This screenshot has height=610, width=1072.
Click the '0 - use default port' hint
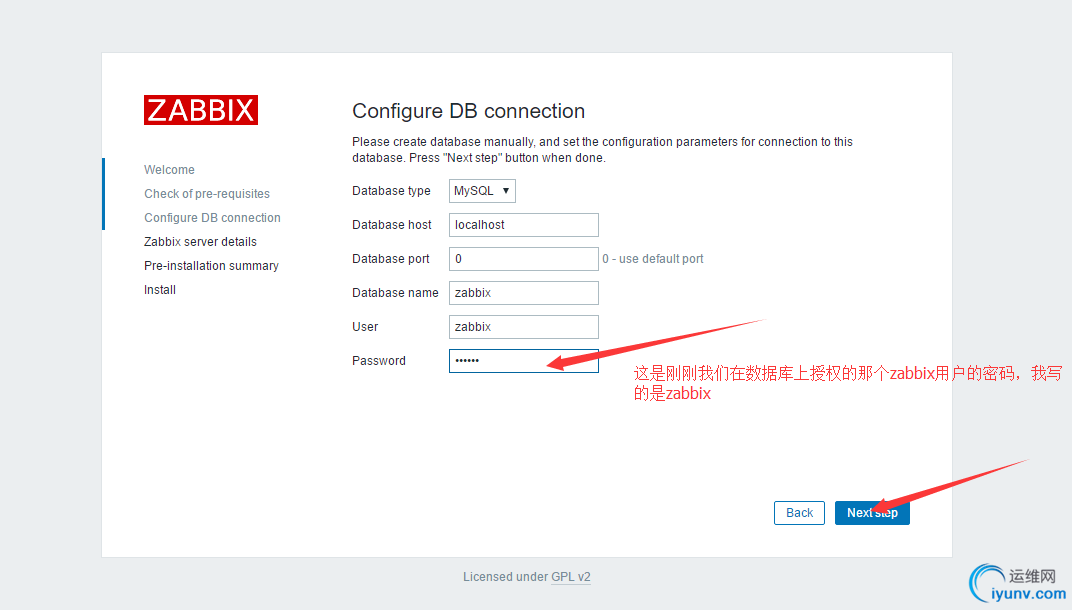click(x=652, y=258)
